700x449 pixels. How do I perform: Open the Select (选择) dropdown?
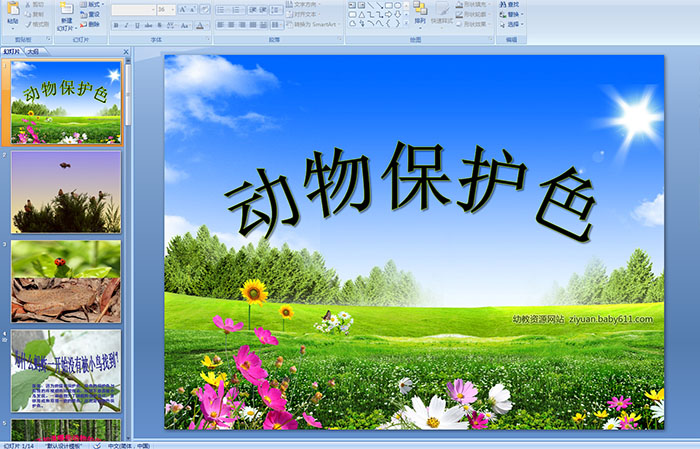click(512, 24)
